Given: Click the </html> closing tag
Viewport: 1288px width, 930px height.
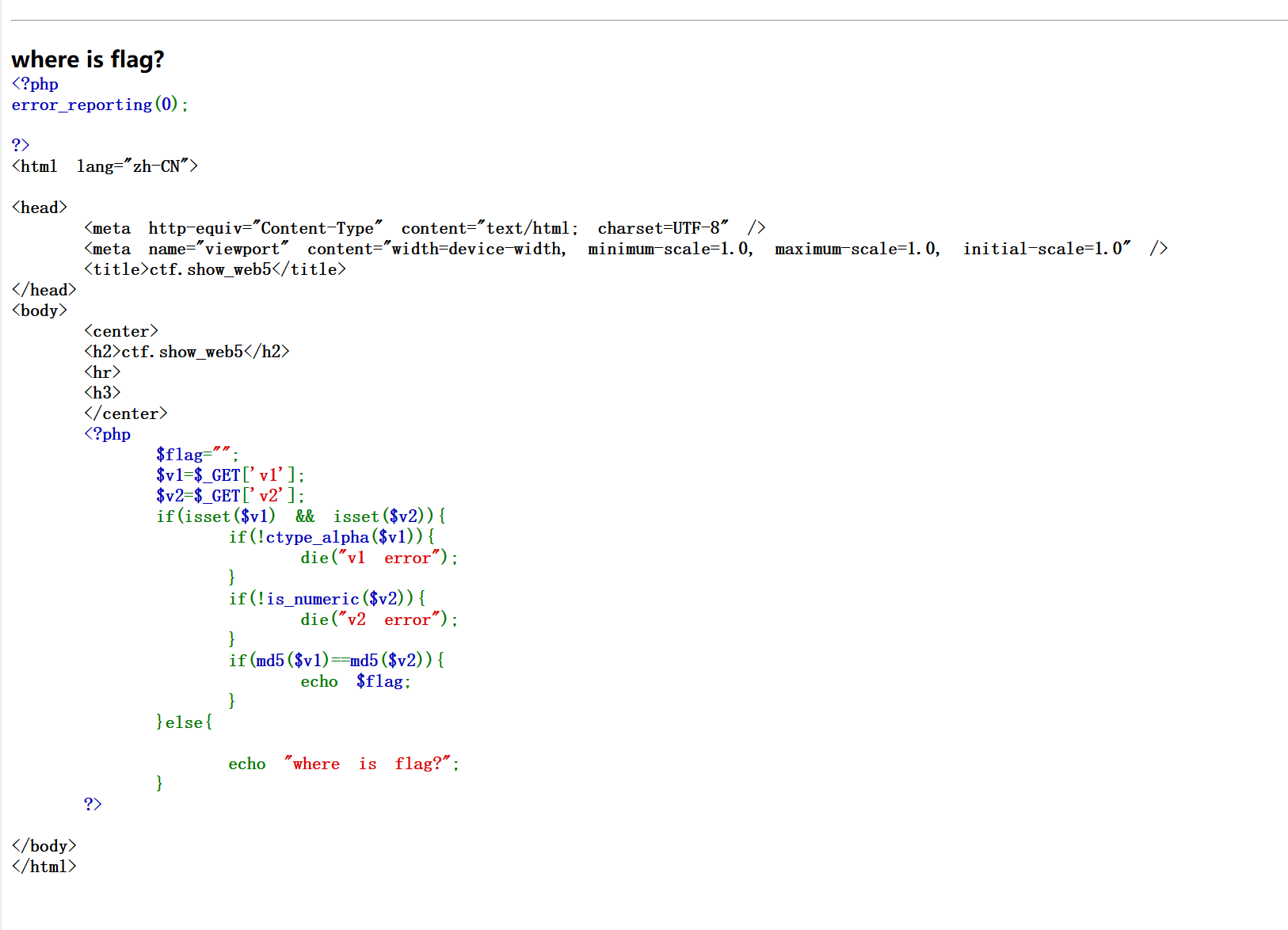Looking at the screenshot, I should coord(44,866).
